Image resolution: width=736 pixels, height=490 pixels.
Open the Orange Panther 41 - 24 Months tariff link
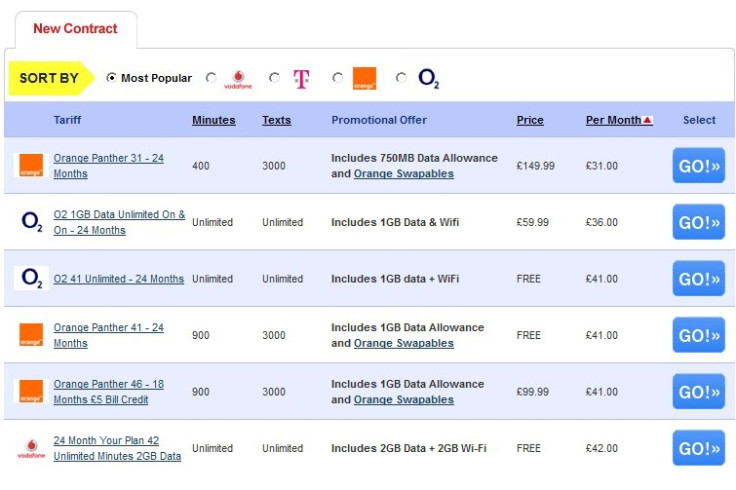(x=108, y=335)
